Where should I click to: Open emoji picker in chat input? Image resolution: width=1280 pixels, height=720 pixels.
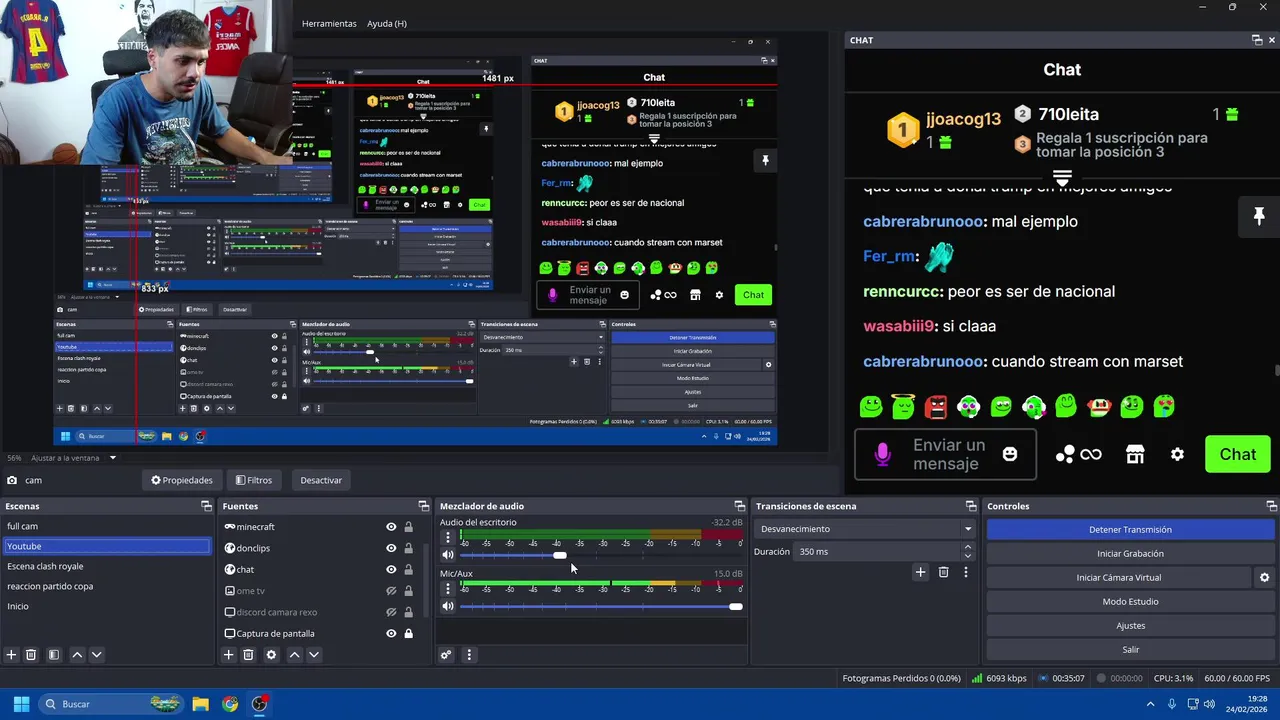(1010, 454)
